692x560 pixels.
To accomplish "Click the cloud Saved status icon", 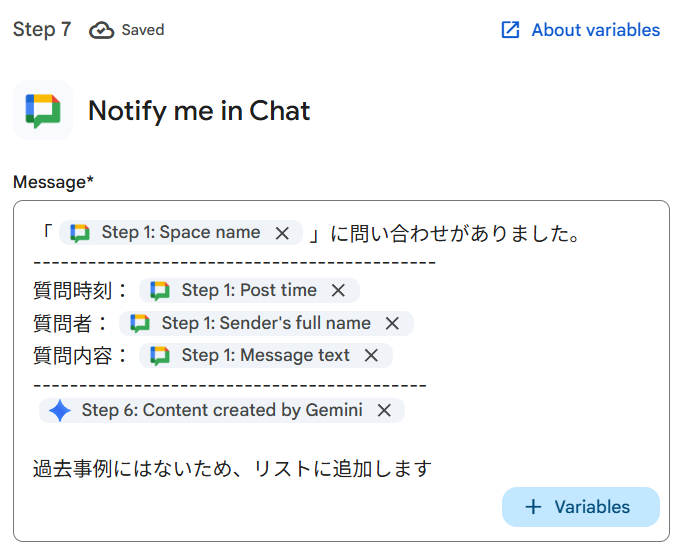I will click(102, 30).
